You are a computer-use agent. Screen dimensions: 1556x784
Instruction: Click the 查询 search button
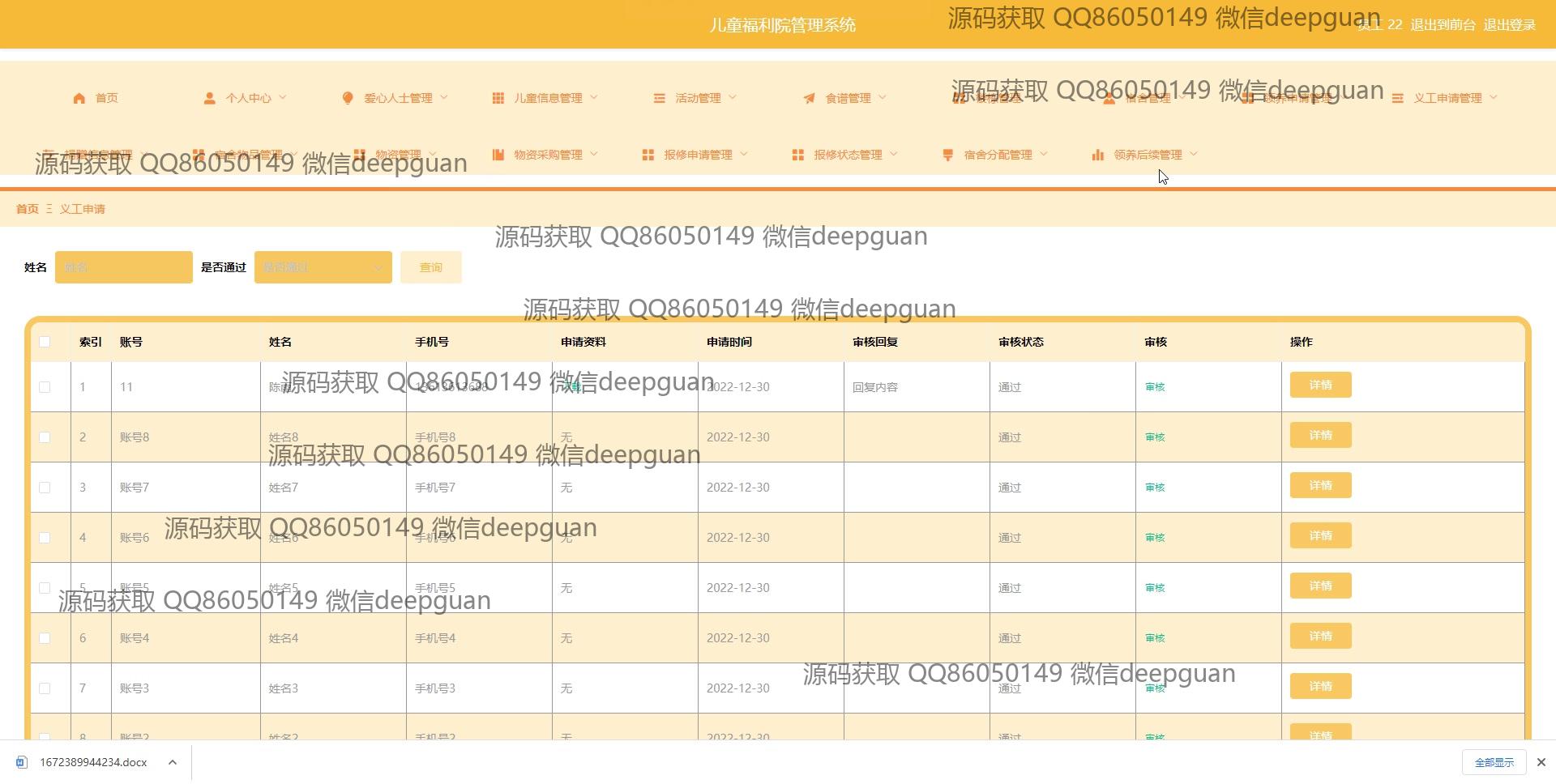[x=430, y=267]
